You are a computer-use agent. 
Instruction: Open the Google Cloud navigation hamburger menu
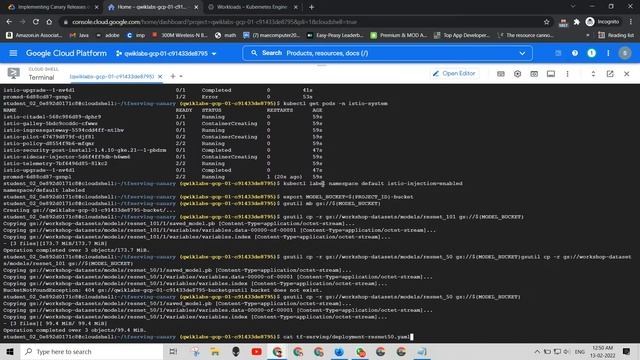coord(13,53)
